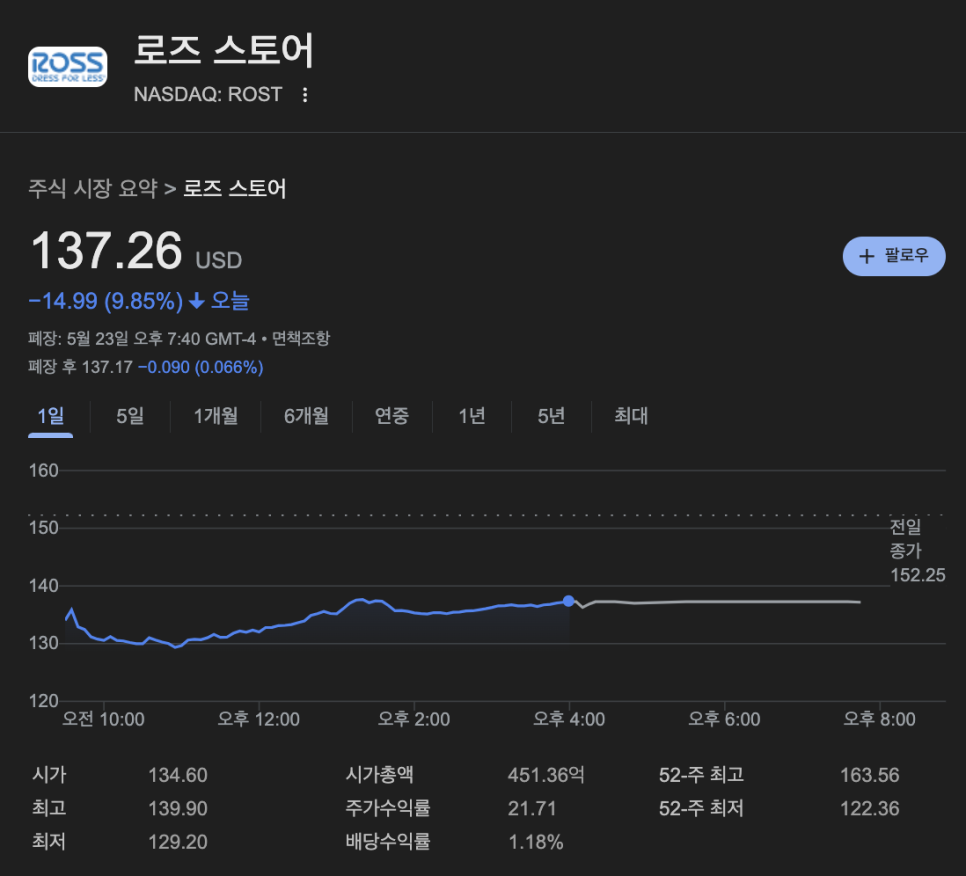The height and width of the screenshot is (876, 966).
Task: Click the 52-주 최고 value 163.56
Action: (870, 775)
